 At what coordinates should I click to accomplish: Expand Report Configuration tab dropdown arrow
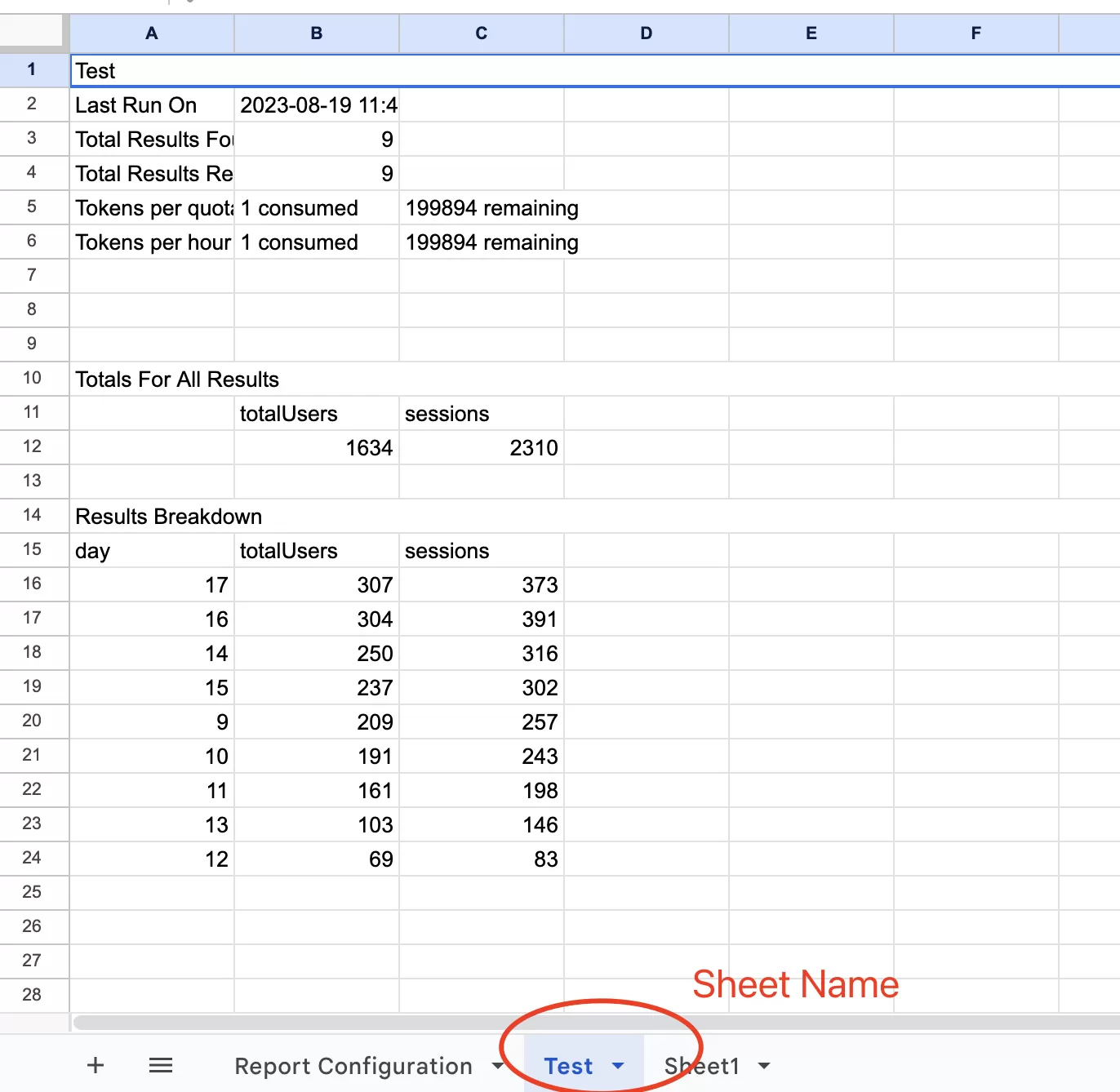tap(497, 1066)
